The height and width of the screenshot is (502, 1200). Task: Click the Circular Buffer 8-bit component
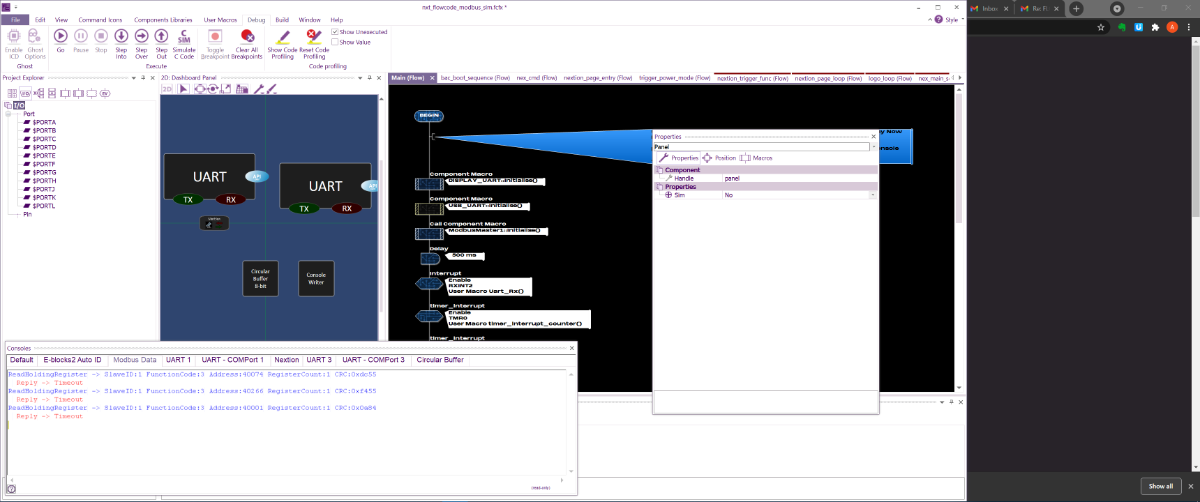point(260,278)
